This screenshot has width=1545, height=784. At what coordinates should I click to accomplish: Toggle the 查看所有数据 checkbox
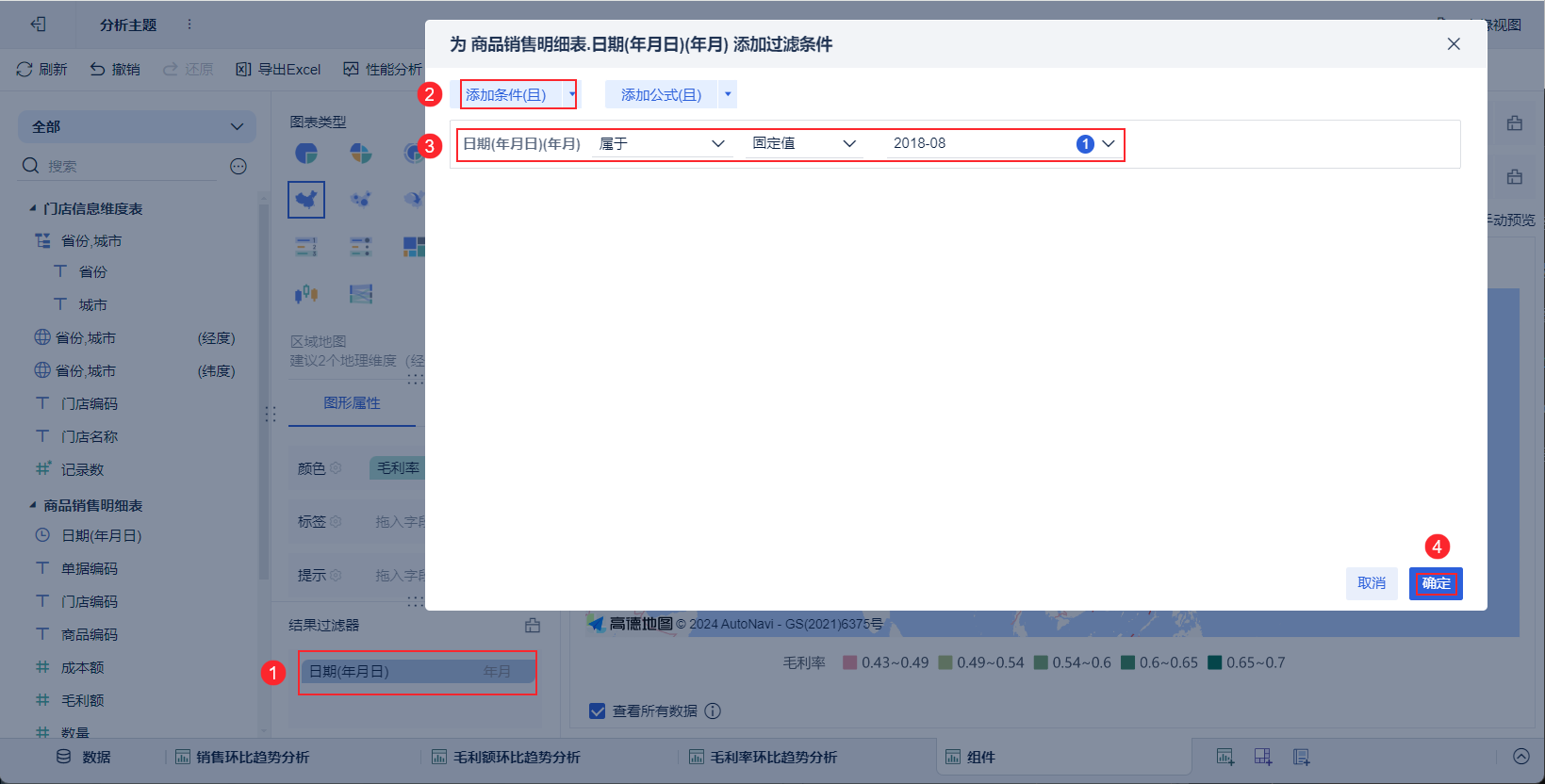pos(598,710)
